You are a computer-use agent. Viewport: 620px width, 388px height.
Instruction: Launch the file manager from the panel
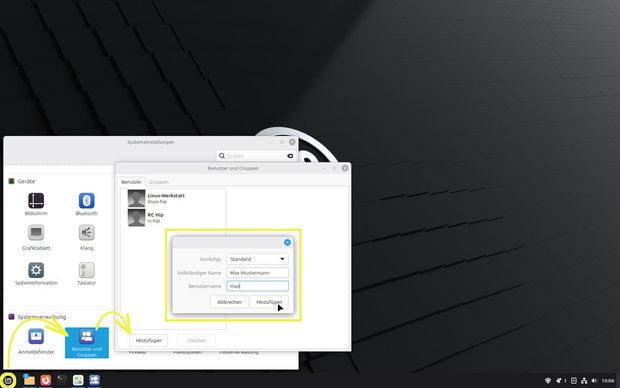pyautogui.click(x=29, y=380)
